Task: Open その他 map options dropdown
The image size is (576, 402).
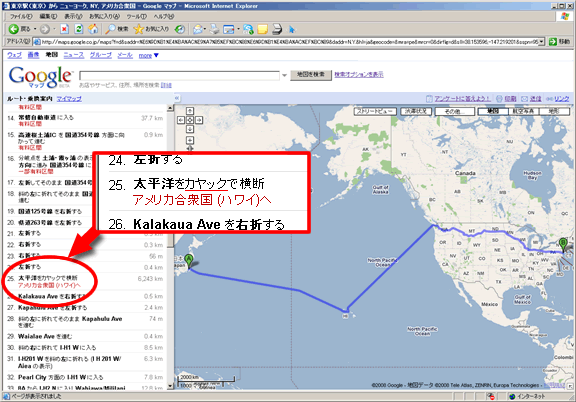Action: (455, 111)
